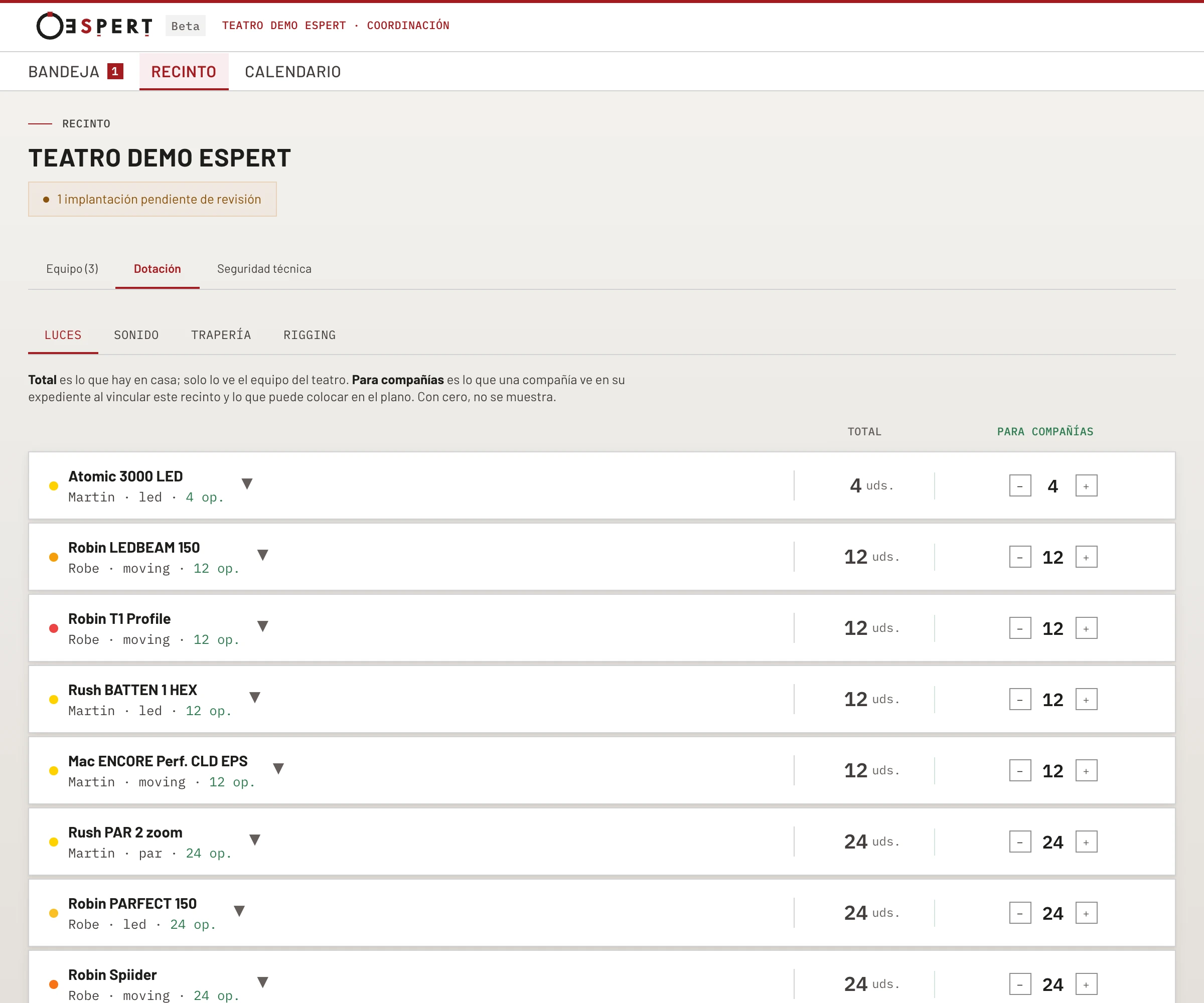1204x1003 pixels.
Task: Decrease Atomic 3000 LED company units
Action: [x=1020, y=486]
